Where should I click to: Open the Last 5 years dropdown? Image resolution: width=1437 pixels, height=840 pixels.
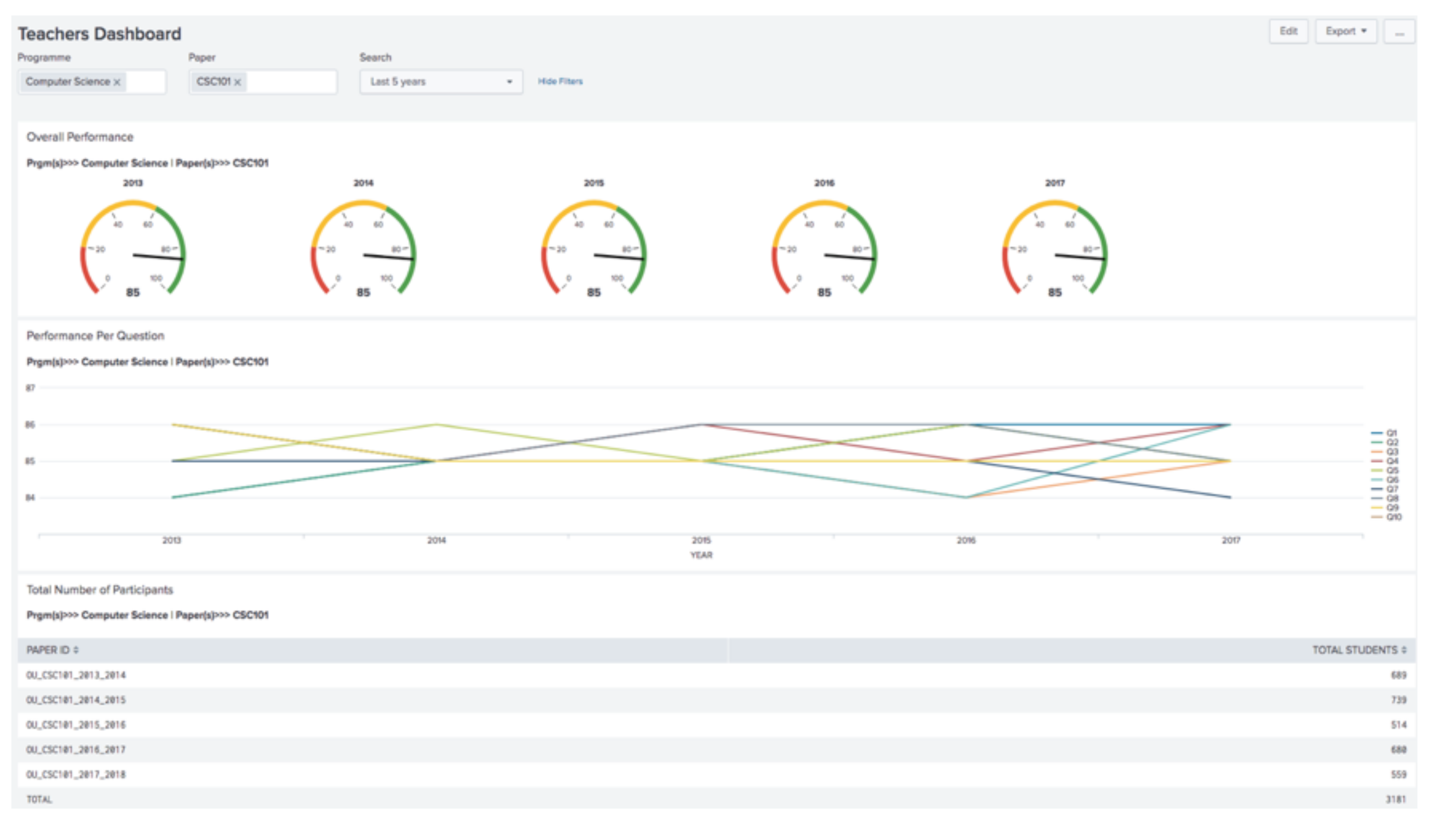click(x=441, y=82)
